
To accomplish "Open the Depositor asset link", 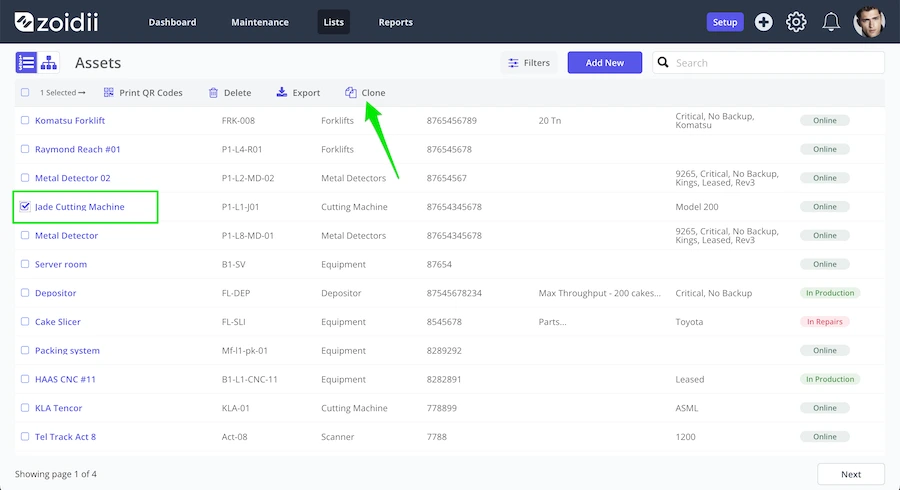I will 55,293.
